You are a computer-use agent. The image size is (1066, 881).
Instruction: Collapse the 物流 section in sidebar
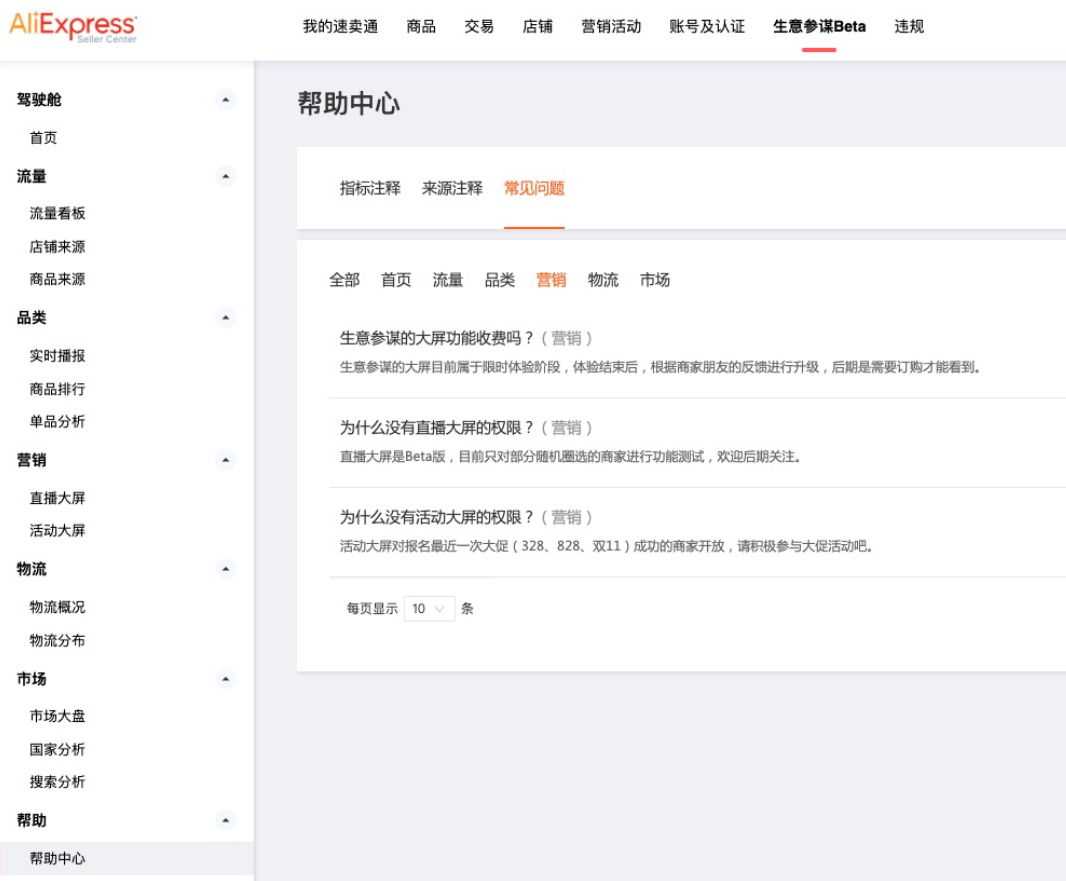coord(226,569)
